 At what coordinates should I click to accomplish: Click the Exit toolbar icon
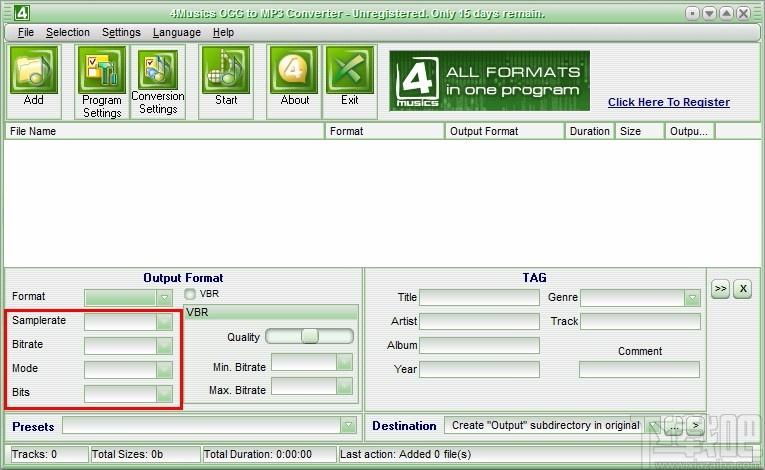(x=350, y=70)
